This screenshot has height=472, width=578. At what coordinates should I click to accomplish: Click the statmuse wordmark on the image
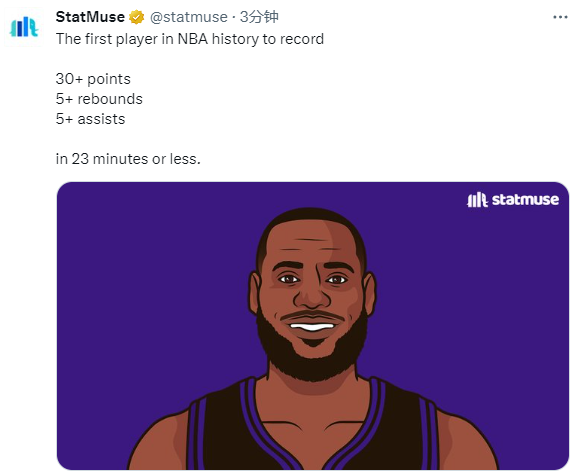click(x=525, y=199)
